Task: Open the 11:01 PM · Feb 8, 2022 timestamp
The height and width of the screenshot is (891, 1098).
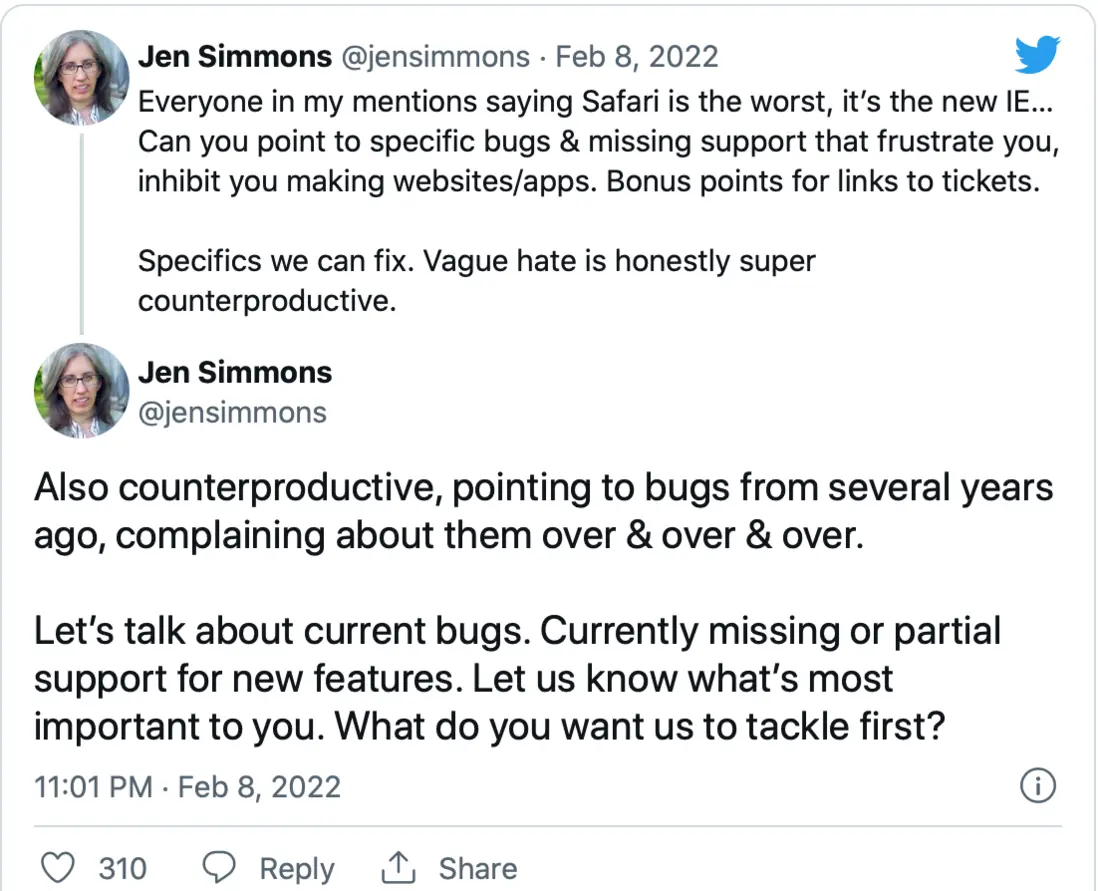Action: (x=188, y=787)
